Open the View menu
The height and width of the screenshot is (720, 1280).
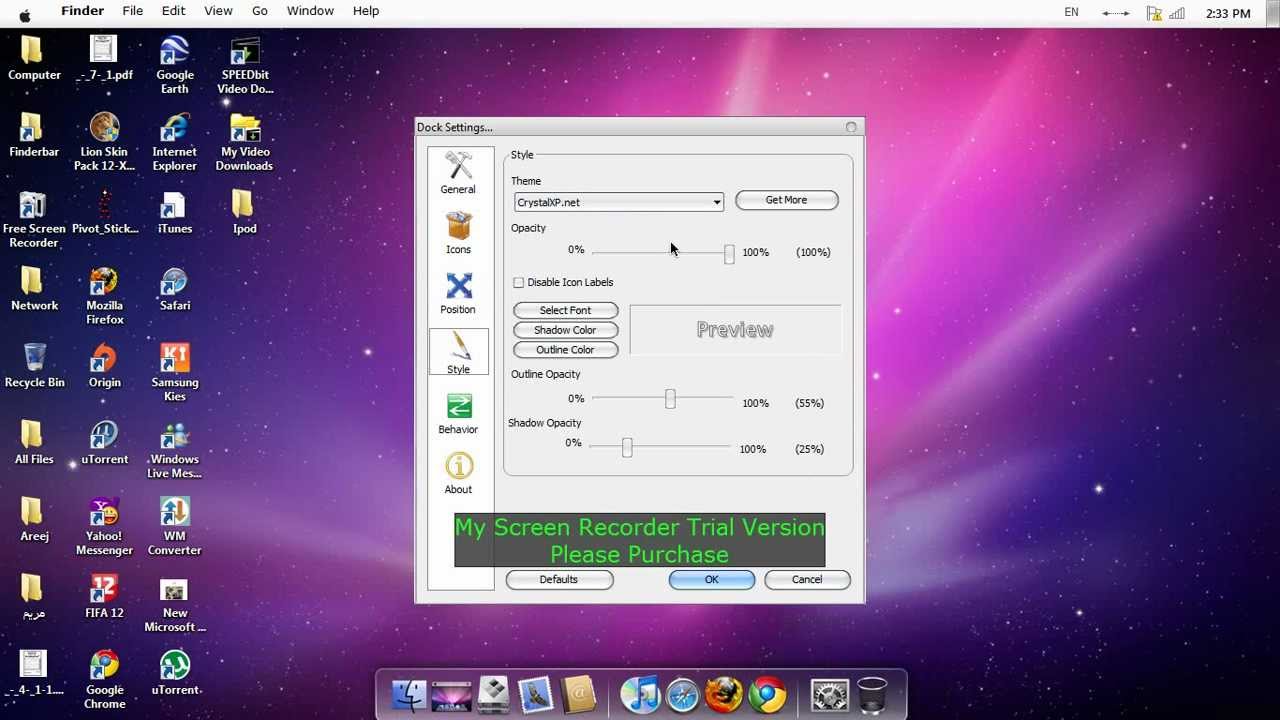tap(218, 11)
